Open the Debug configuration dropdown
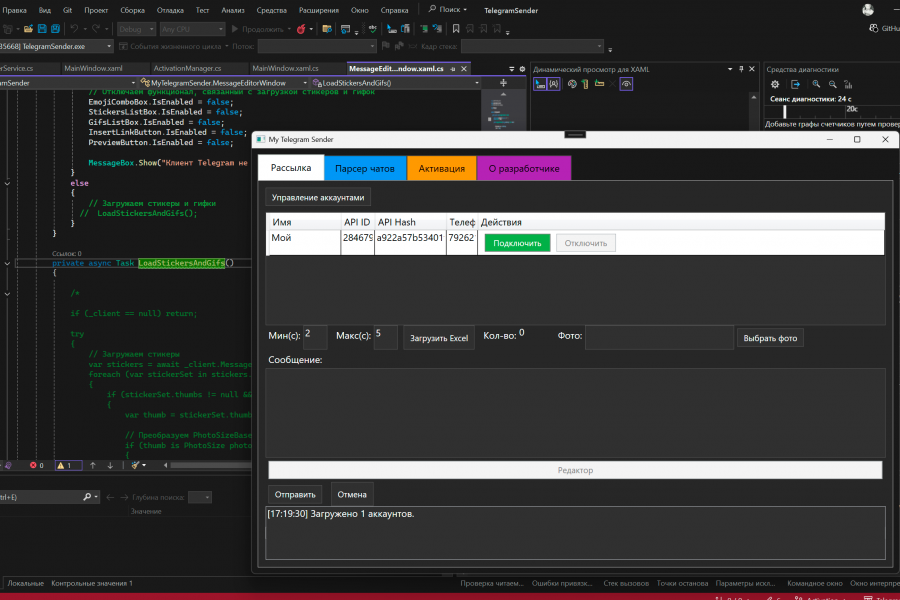900x600 pixels. tap(137, 29)
